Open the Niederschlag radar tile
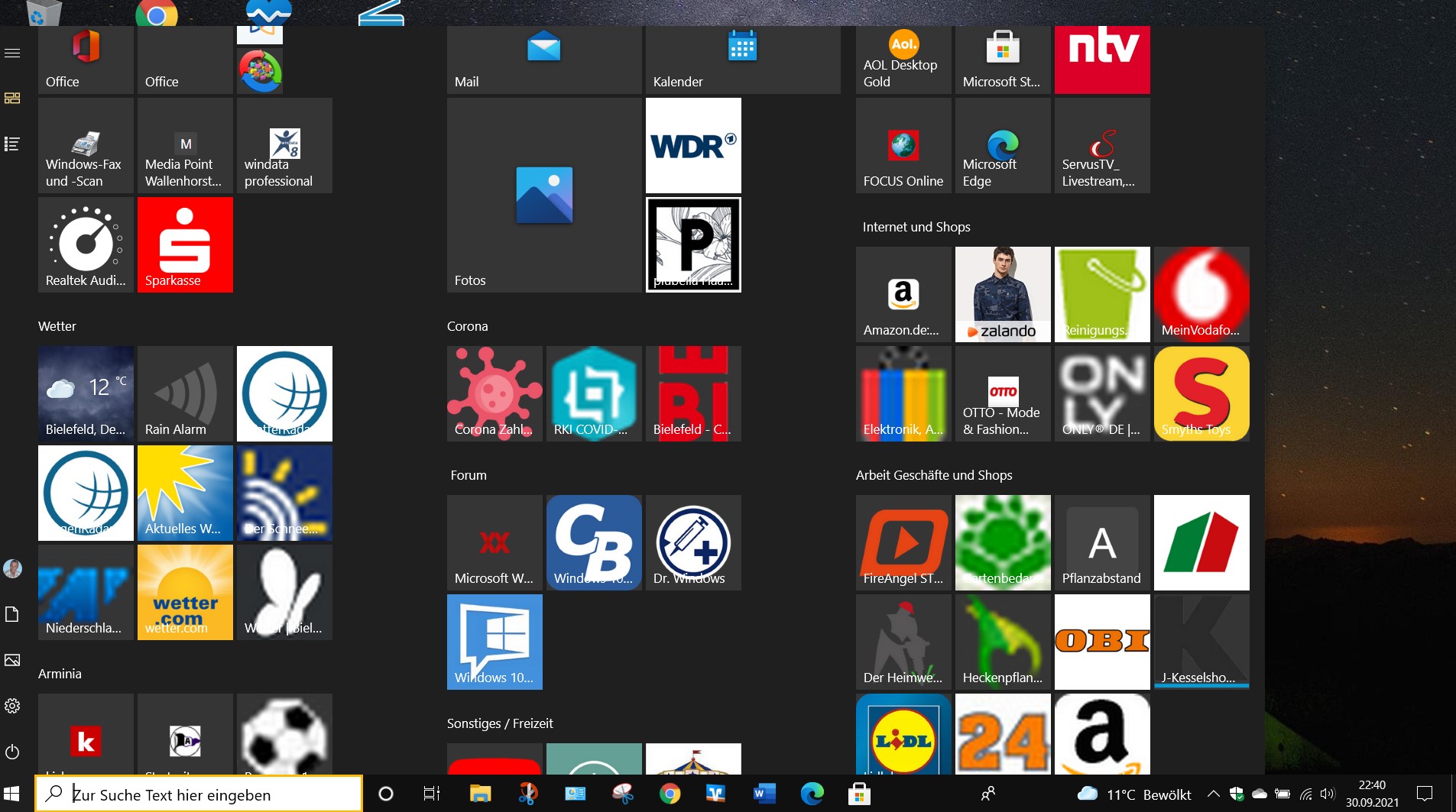The image size is (1456, 812). point(86,592)
